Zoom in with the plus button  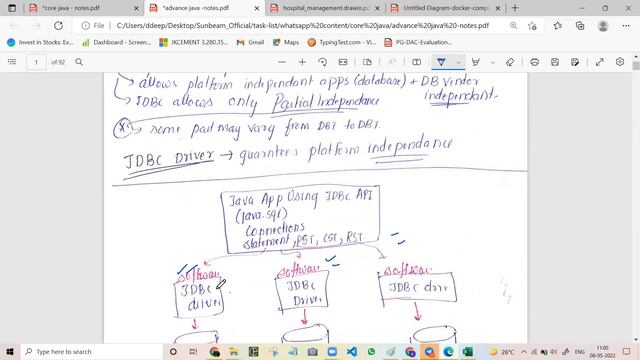click(x=302, y=62)
